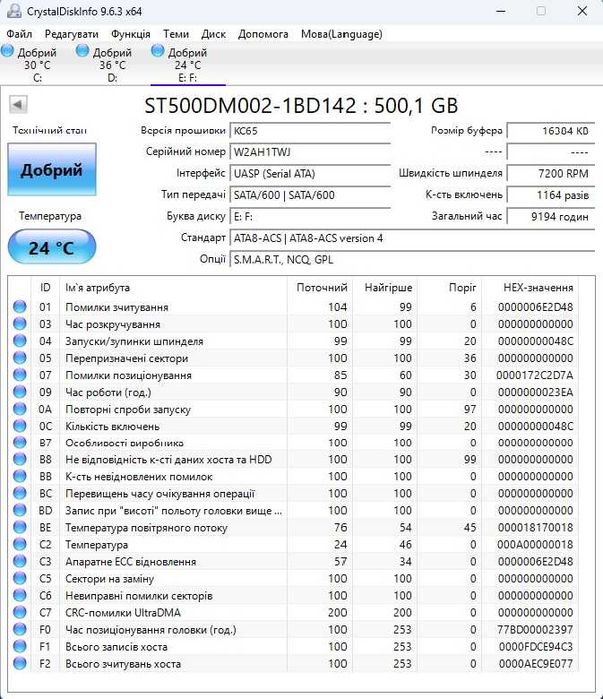Open the Диск menu

pyautogui.click(x=213, y=34)
